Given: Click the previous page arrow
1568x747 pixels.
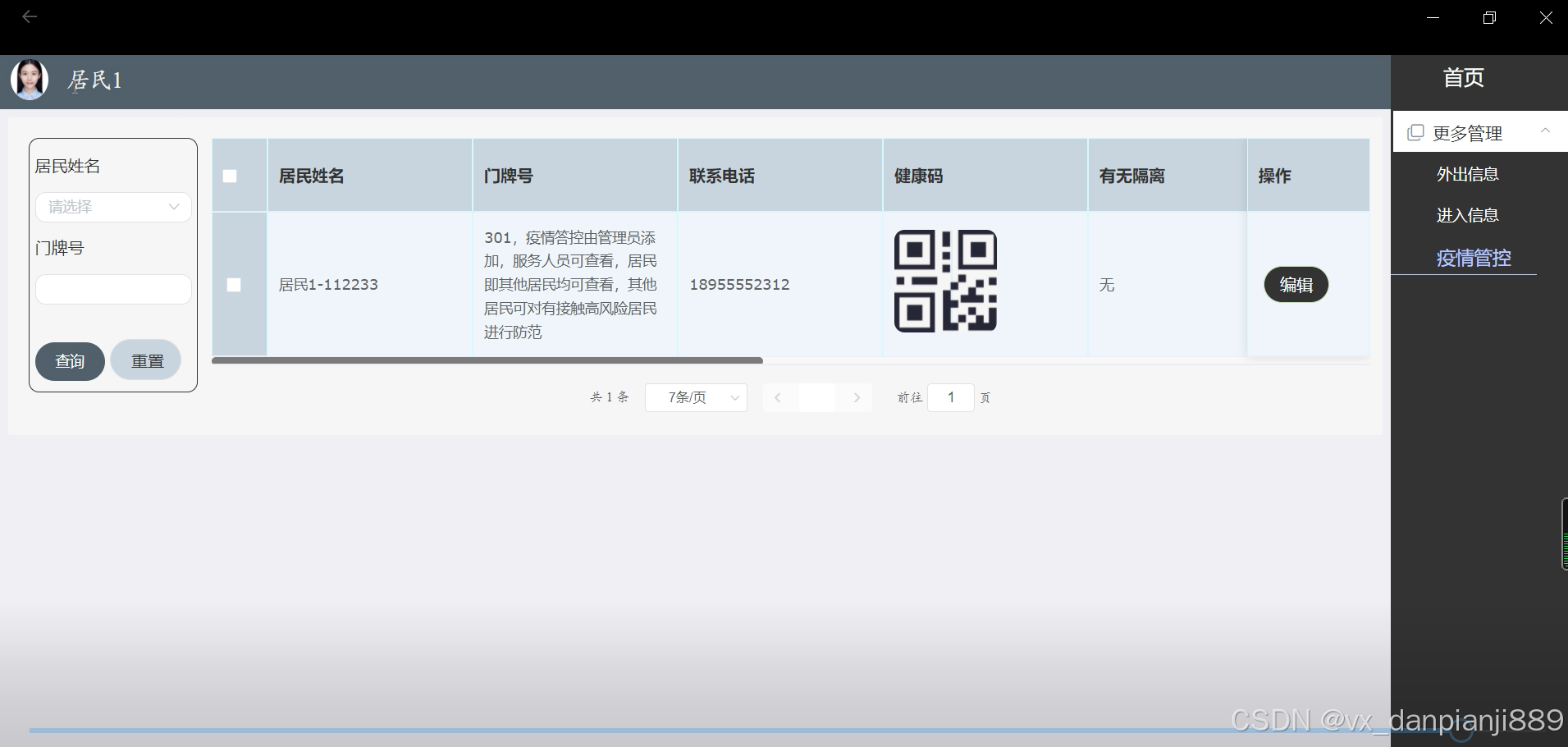Looking at the screenshot, I should click(777, 397).
